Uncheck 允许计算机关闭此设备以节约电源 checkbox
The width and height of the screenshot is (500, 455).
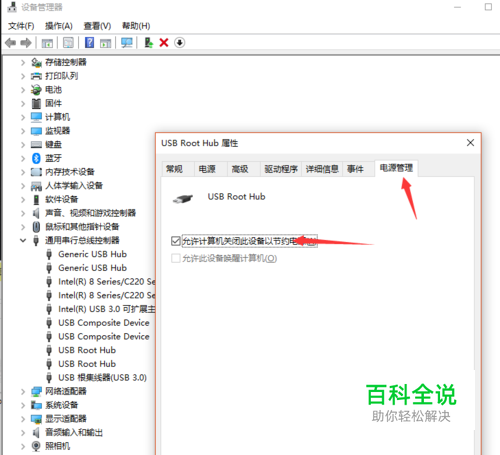pyautogui.click(x=176, y=241)
